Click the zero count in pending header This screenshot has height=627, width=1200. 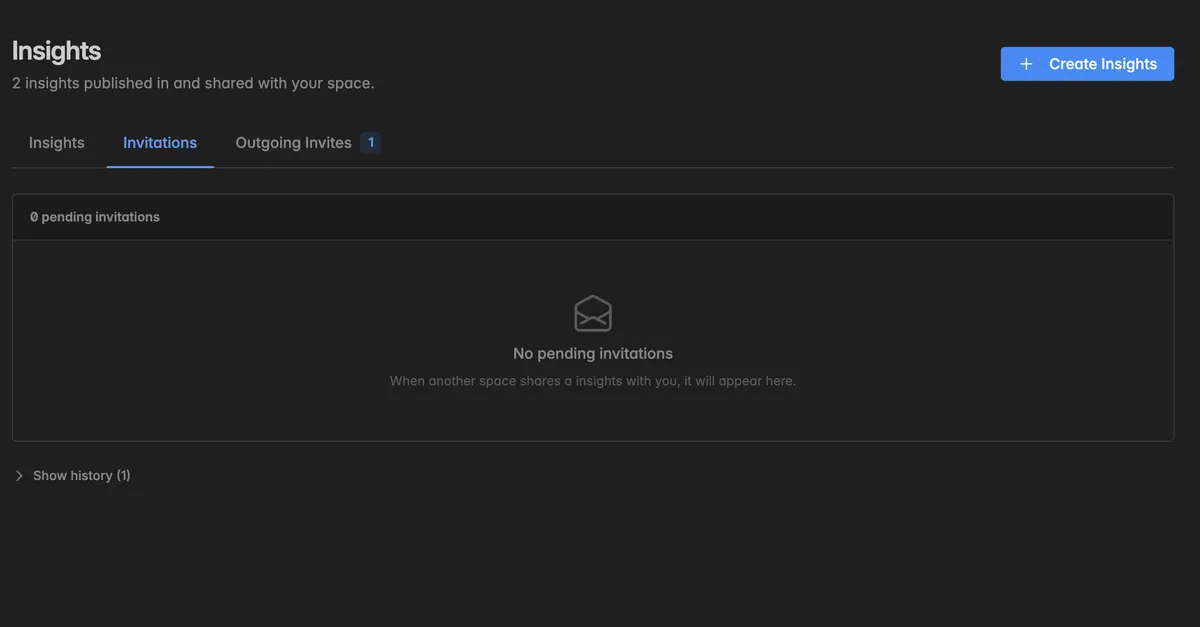[34, 217]
